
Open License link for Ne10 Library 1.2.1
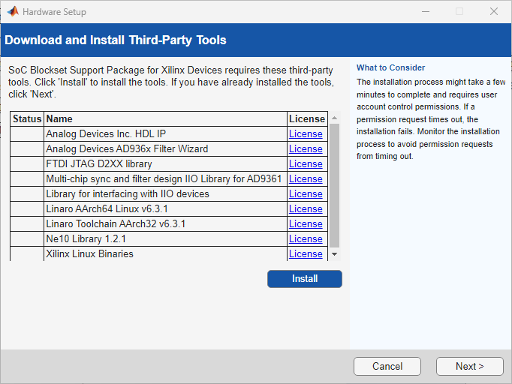pyautogui.click(x=306, y=239)
